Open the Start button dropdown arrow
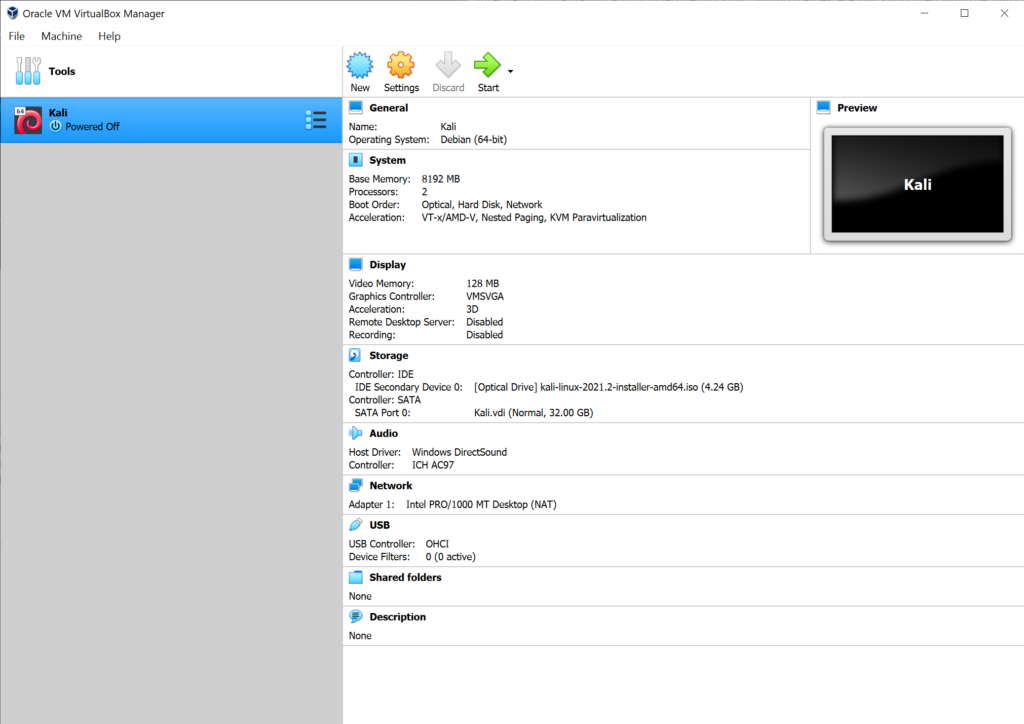Image resolution: width=1024 pixels, height=724 pixels. [511, 71]
